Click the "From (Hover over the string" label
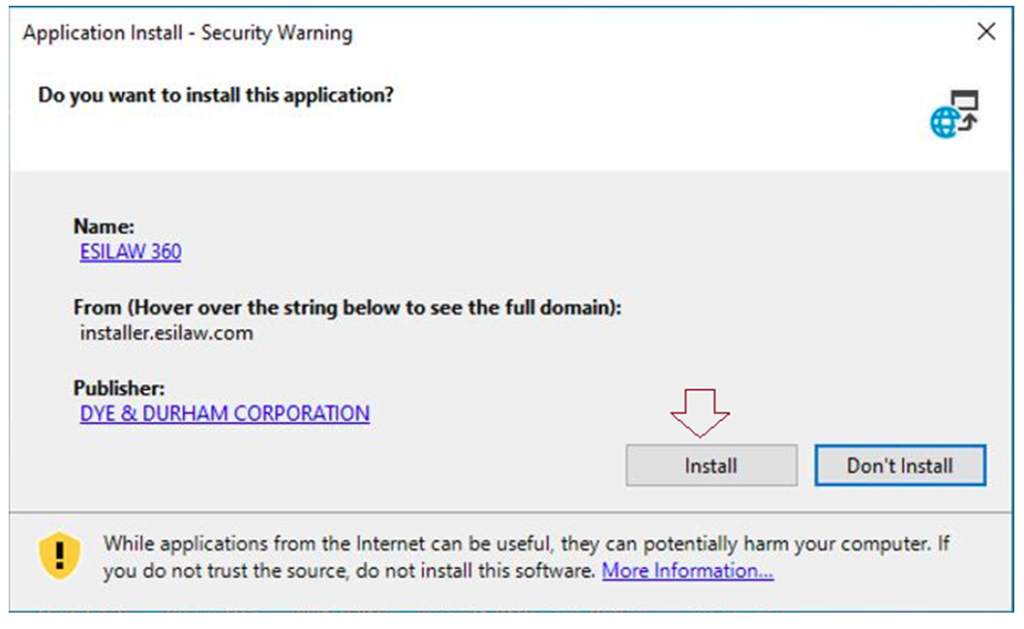Viewport: 1024px width, 629px height. pos(347,307)
